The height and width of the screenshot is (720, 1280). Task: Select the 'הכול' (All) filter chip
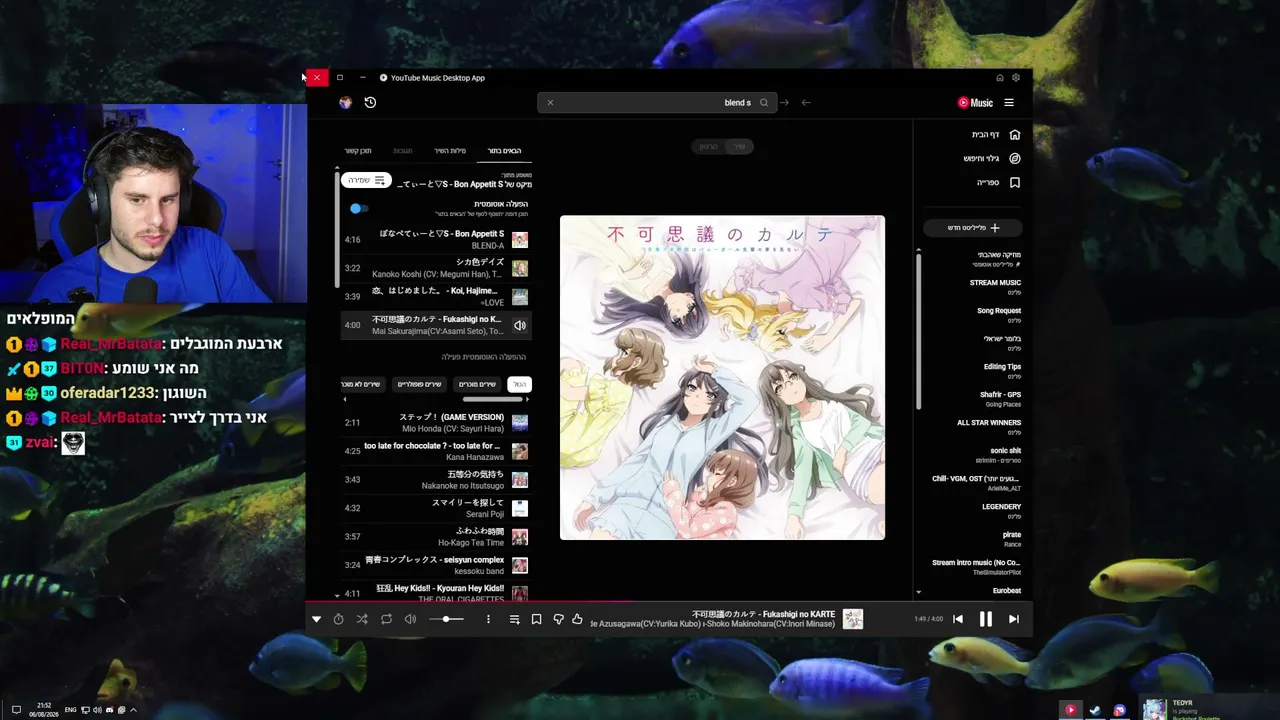point(519,384)
